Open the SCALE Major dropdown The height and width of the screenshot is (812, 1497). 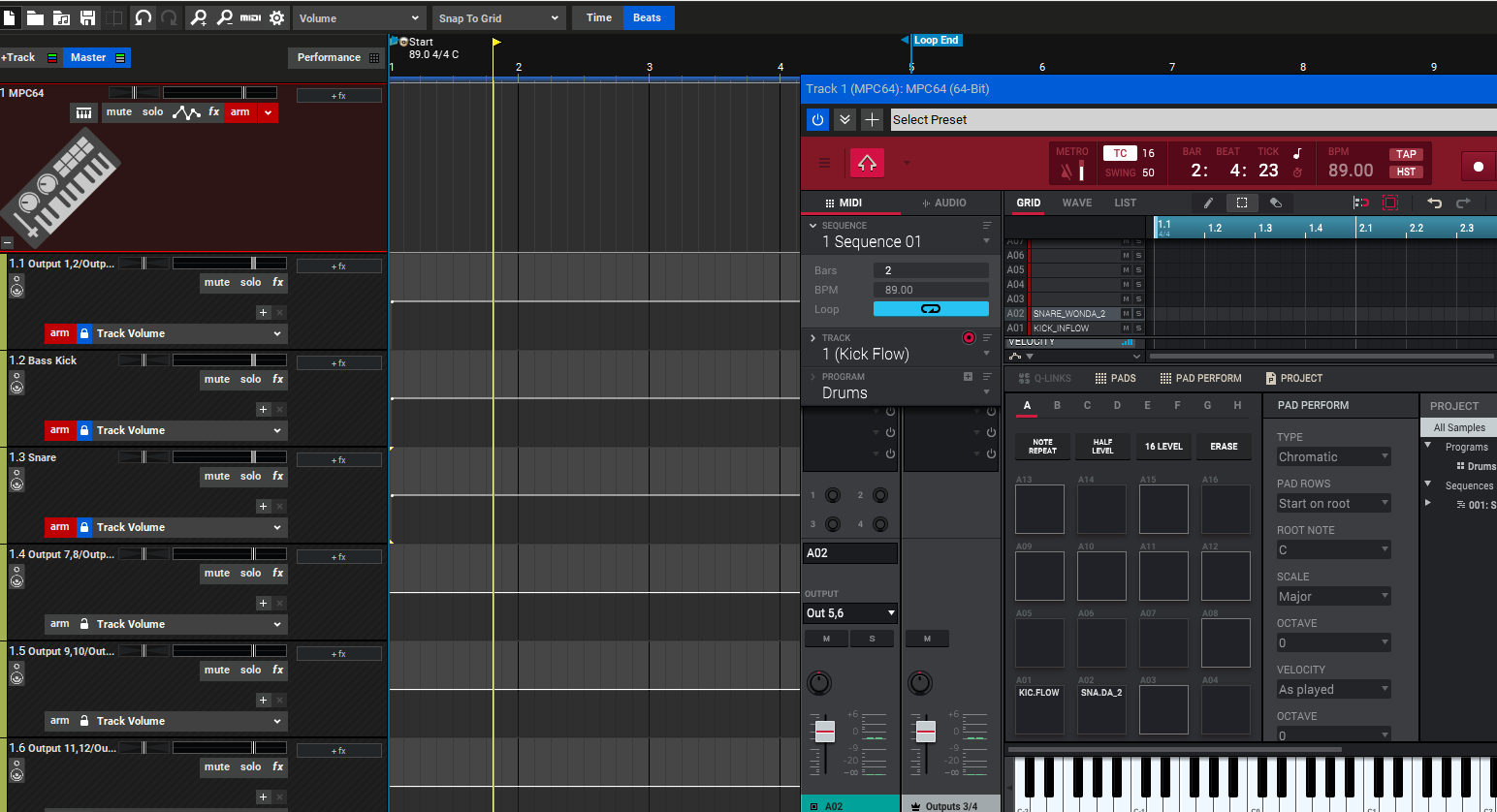(x=1334, y=596)
